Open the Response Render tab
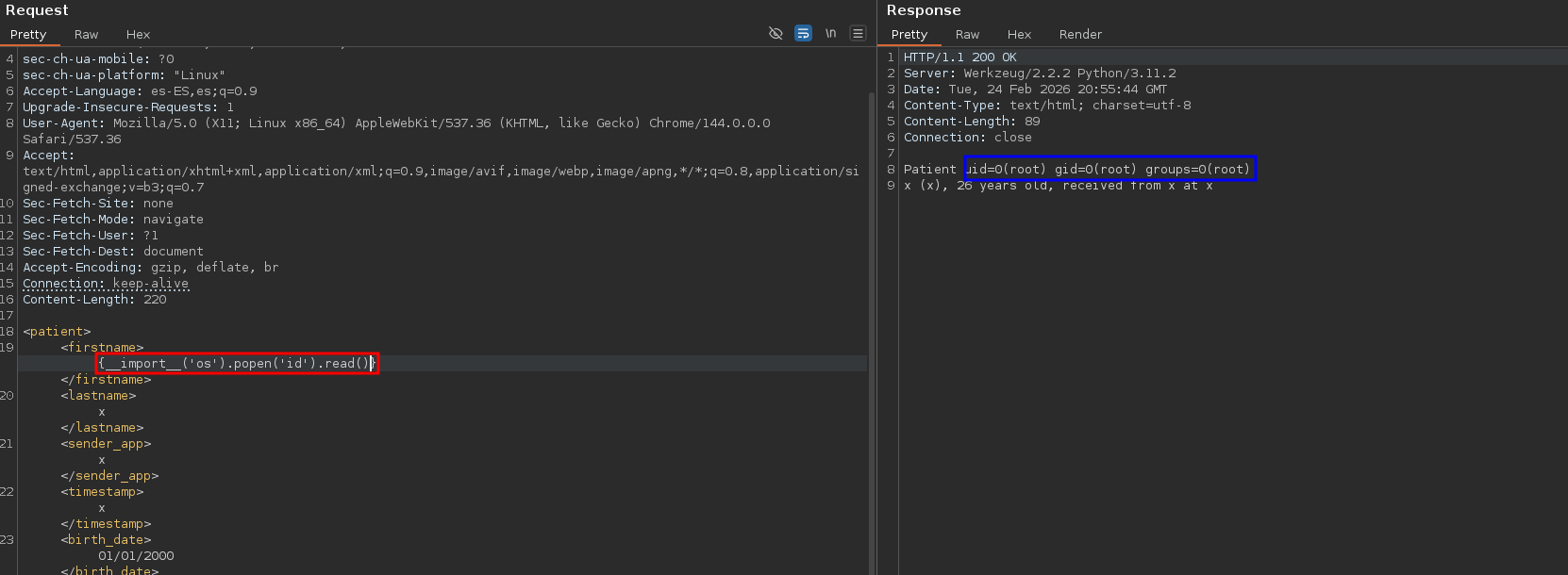Screen dimensions: 1568x575 pos(1080,35)
